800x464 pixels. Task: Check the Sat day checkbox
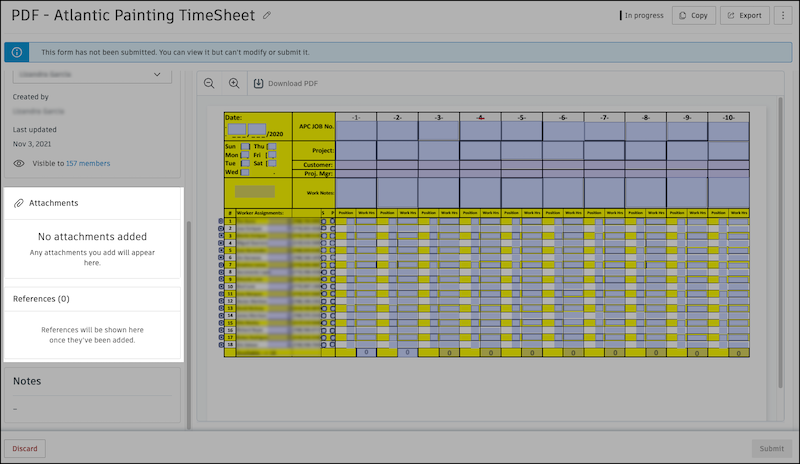[272, 163]
